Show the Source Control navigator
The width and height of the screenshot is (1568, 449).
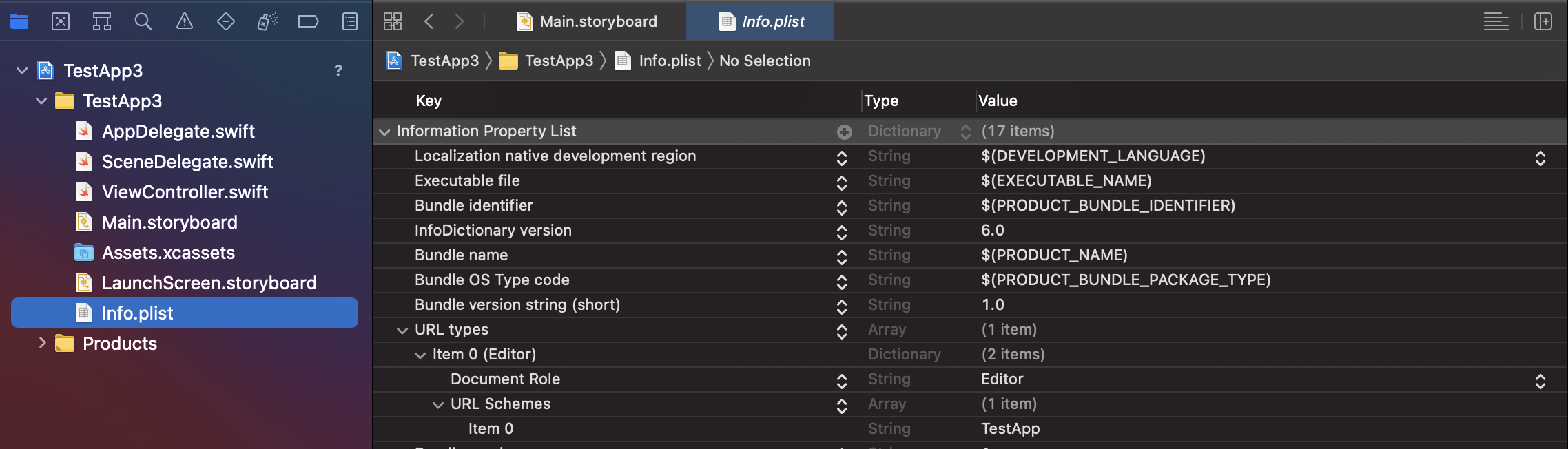61,22
